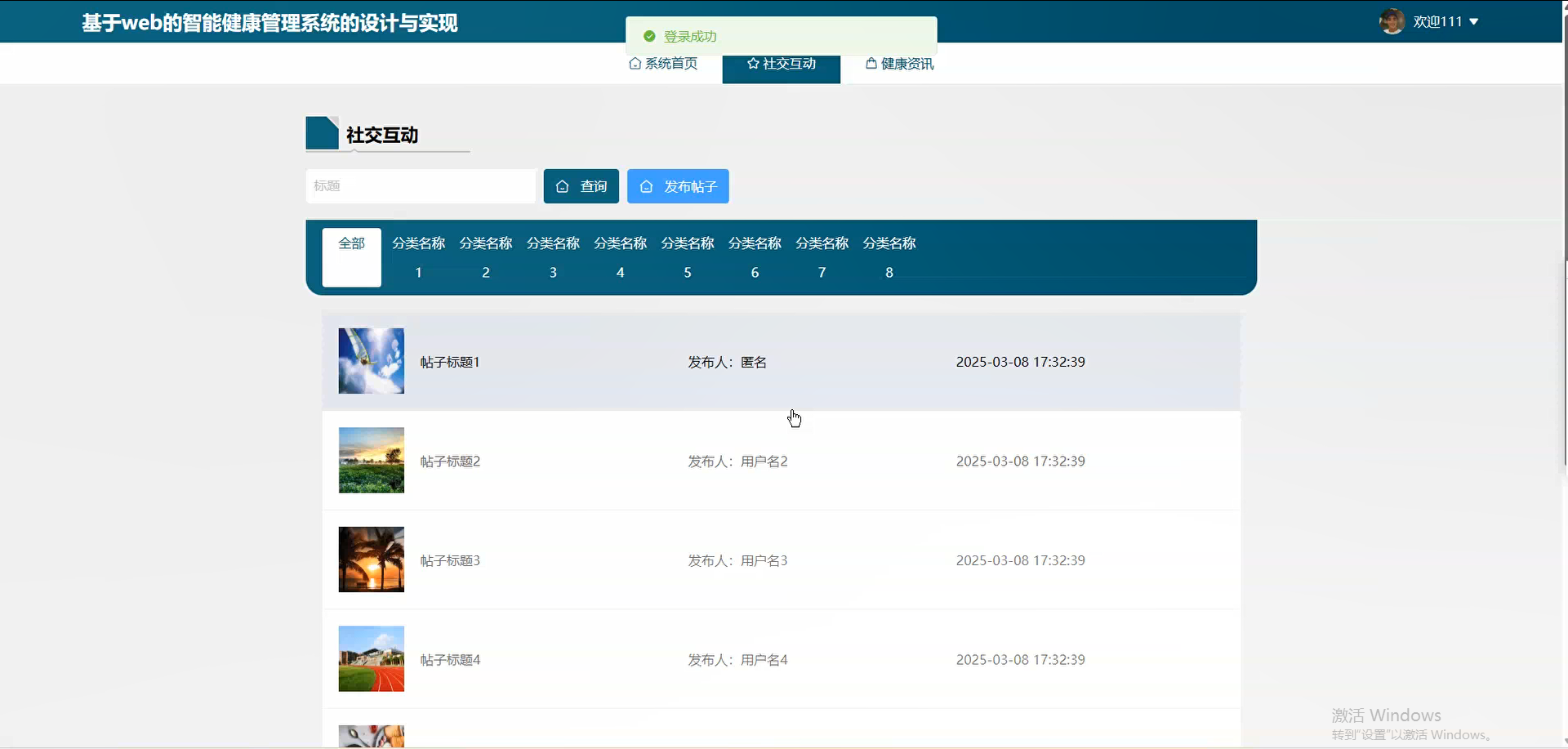Click the green checkmark in the 登录成功 toast

pos(649,36)
